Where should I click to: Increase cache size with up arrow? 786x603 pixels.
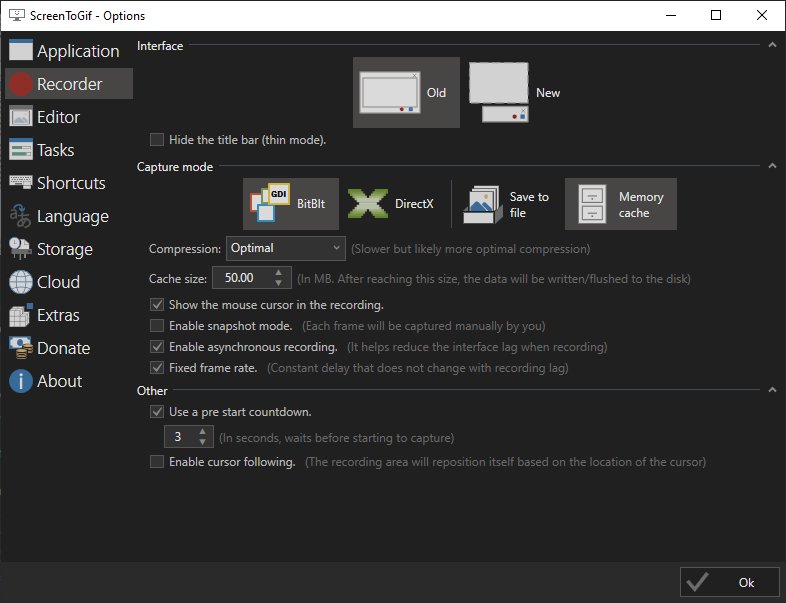point(279,272)
